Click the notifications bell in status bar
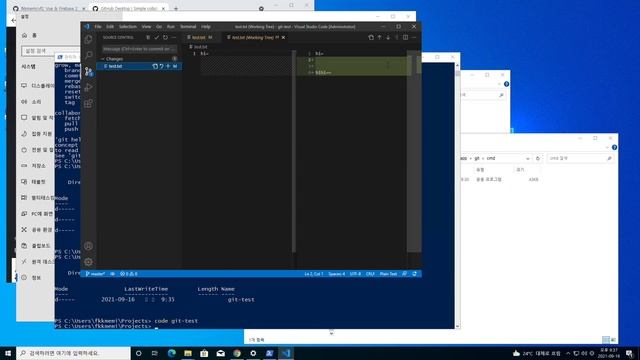The height and width of the screenshot is (360, 640). [x=414, y=274]
